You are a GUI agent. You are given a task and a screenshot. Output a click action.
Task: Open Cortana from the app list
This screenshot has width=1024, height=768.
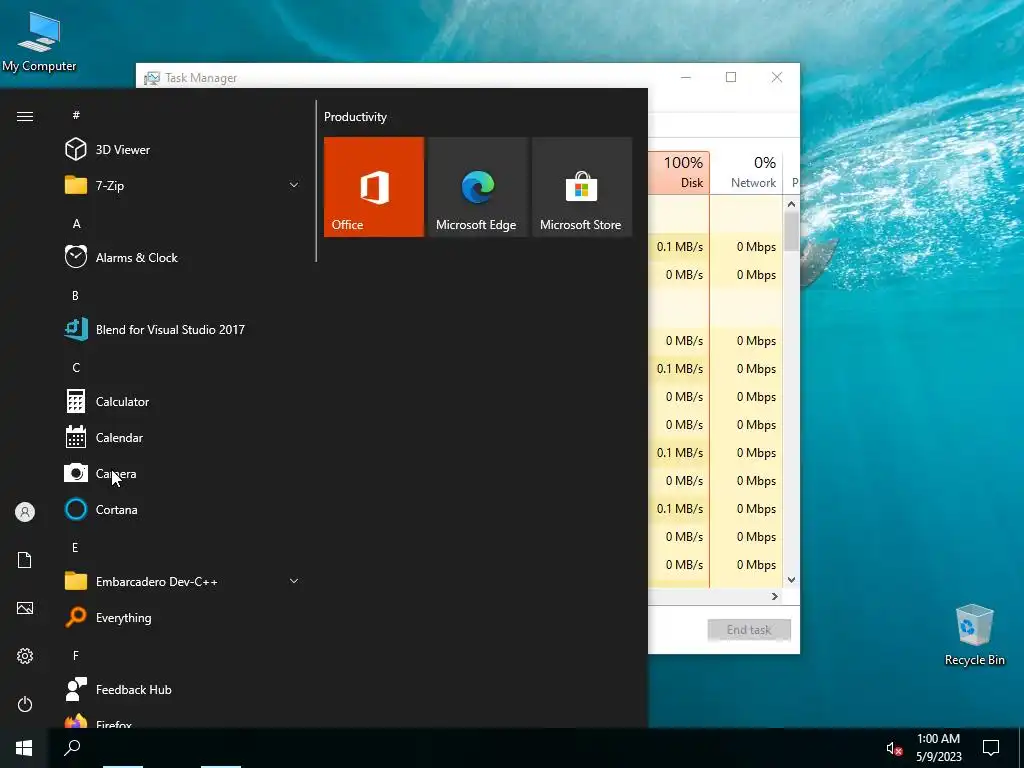pyautogui.click(x=183, y=509)
